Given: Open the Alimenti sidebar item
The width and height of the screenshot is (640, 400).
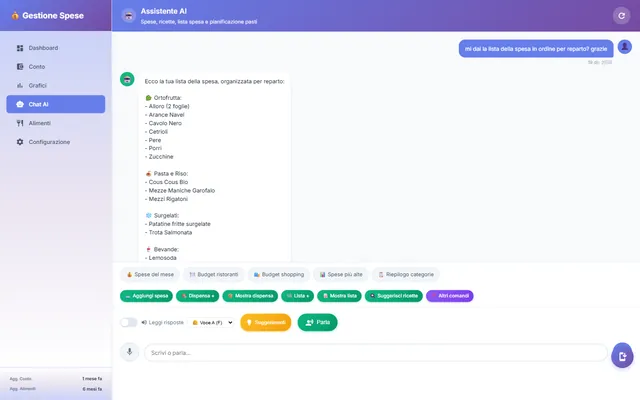Looking at the screenshot, I should [56, 123].
